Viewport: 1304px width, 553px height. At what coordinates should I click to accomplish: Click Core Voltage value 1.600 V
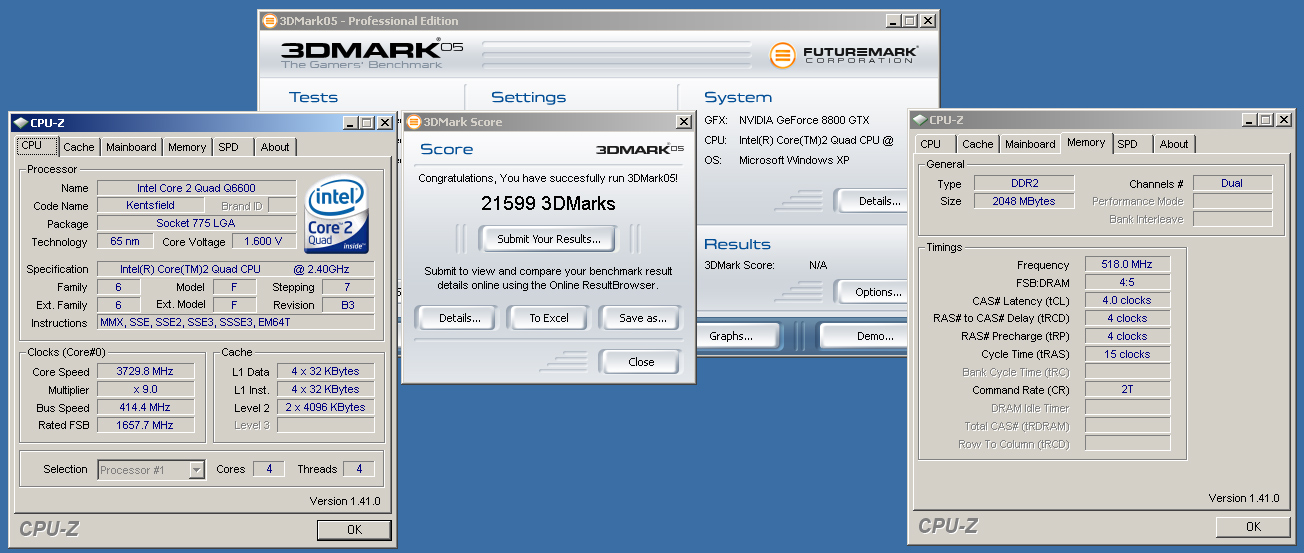click(x=264, y=242)
